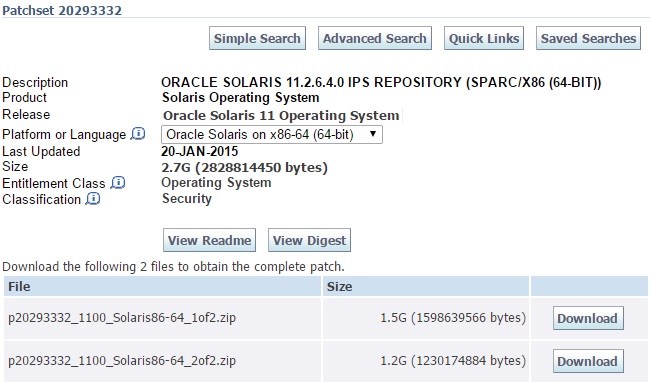Click the dropdown arrow of platform selector
650x382 pixels.
click(373, 134)
